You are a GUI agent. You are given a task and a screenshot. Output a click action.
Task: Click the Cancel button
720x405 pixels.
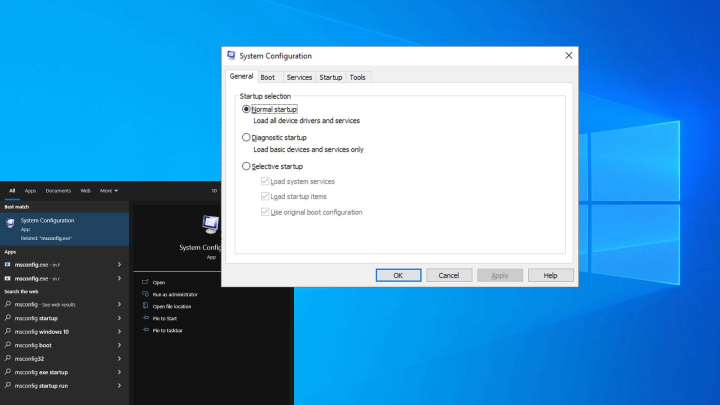(449, 275)
